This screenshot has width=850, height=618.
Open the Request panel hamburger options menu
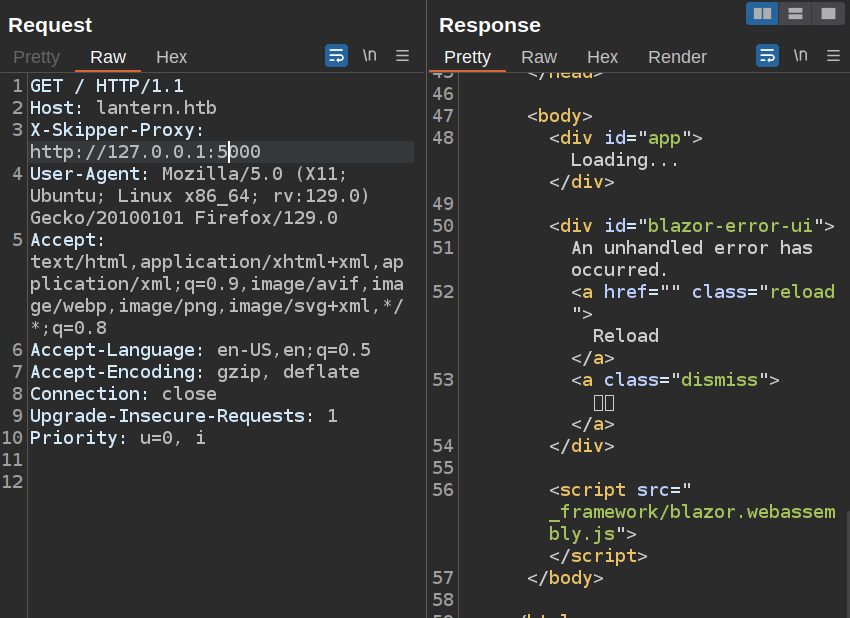click(x=402, y=56)
